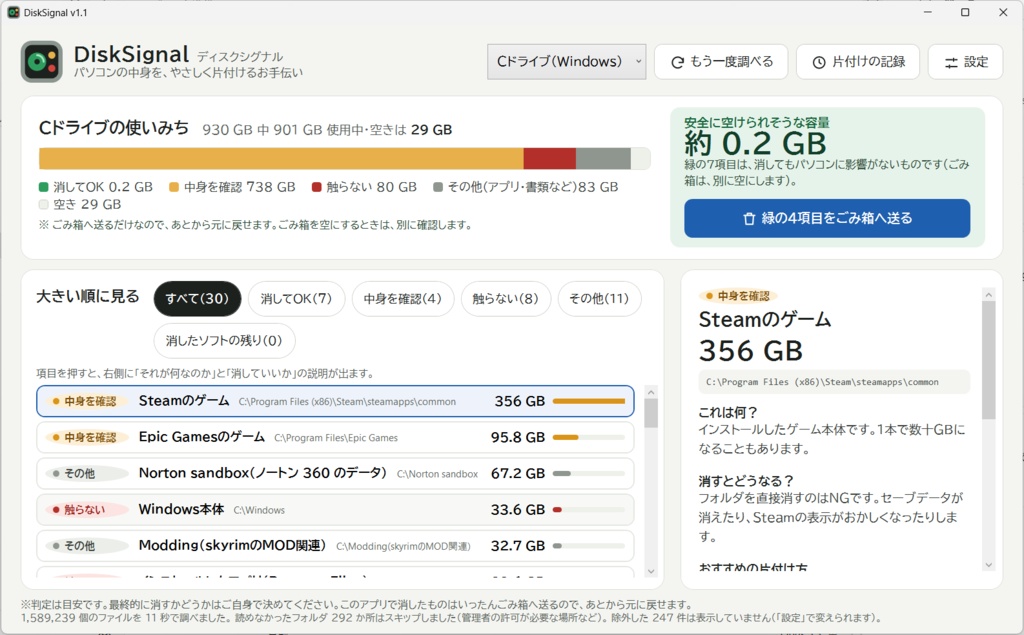1024x635 pixels.
Task: Select the 消したソフトの残り(0) filter tab
Action: pos(224,340)
